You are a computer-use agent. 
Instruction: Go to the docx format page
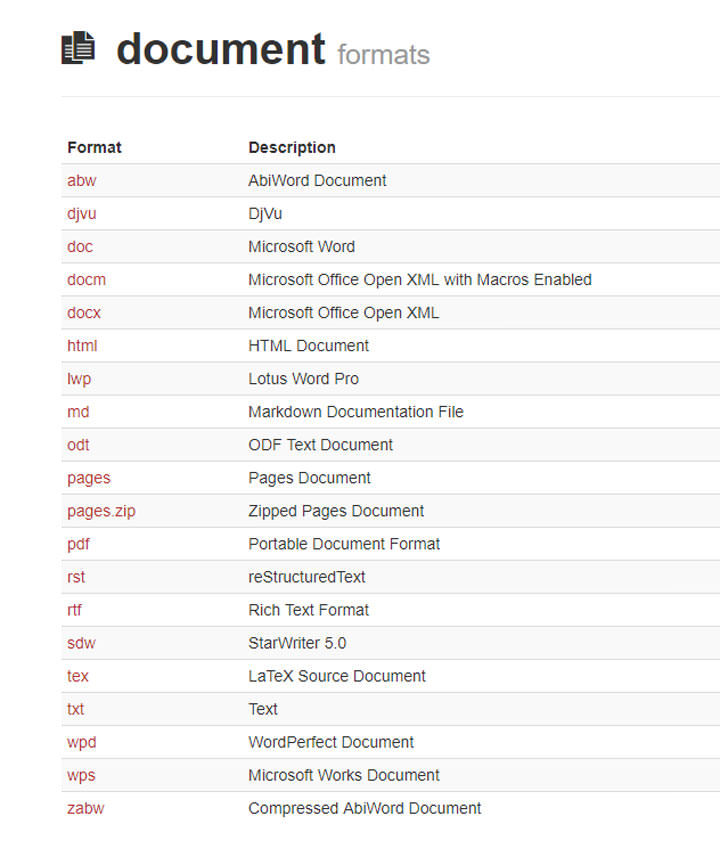tap(84, 313)
